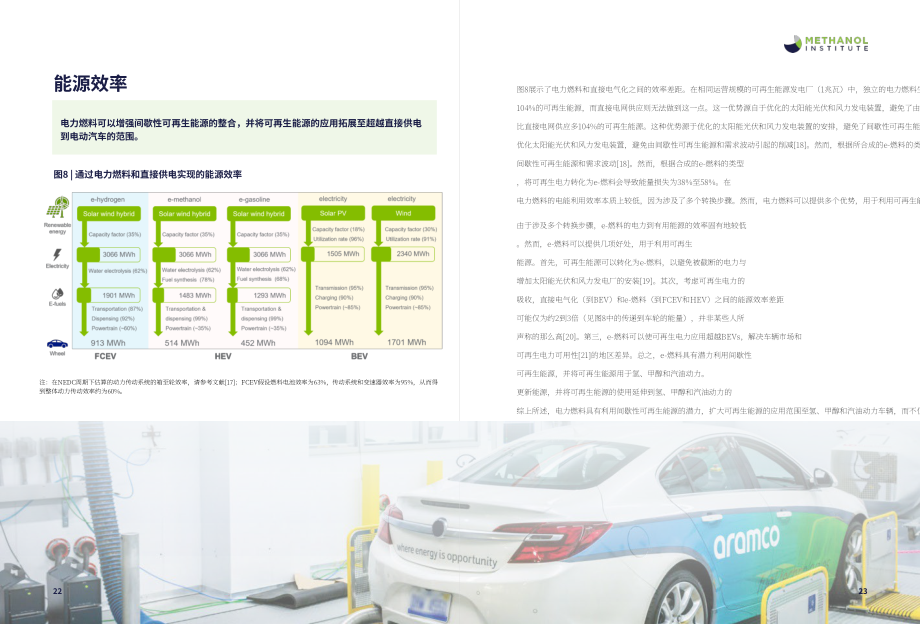Click the 1701 MWh result
Screen dimensions: 920x625
[x=407, y=342]
